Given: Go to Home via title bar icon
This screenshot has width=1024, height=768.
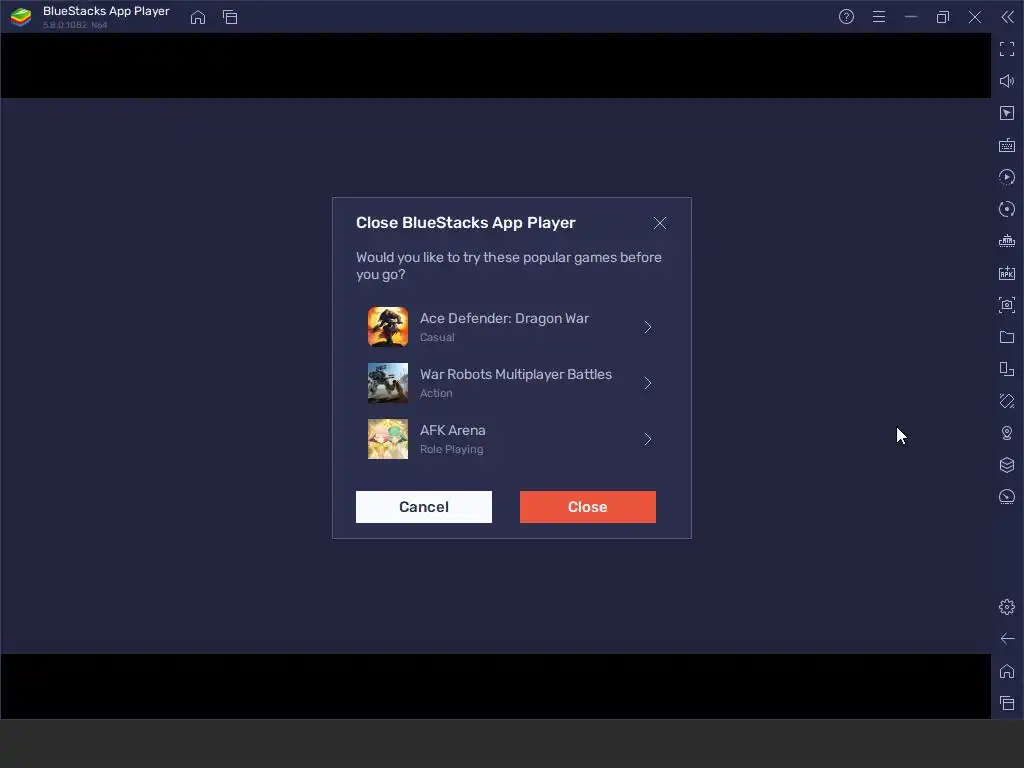Looking at the screenshot, I should point(198,17).
